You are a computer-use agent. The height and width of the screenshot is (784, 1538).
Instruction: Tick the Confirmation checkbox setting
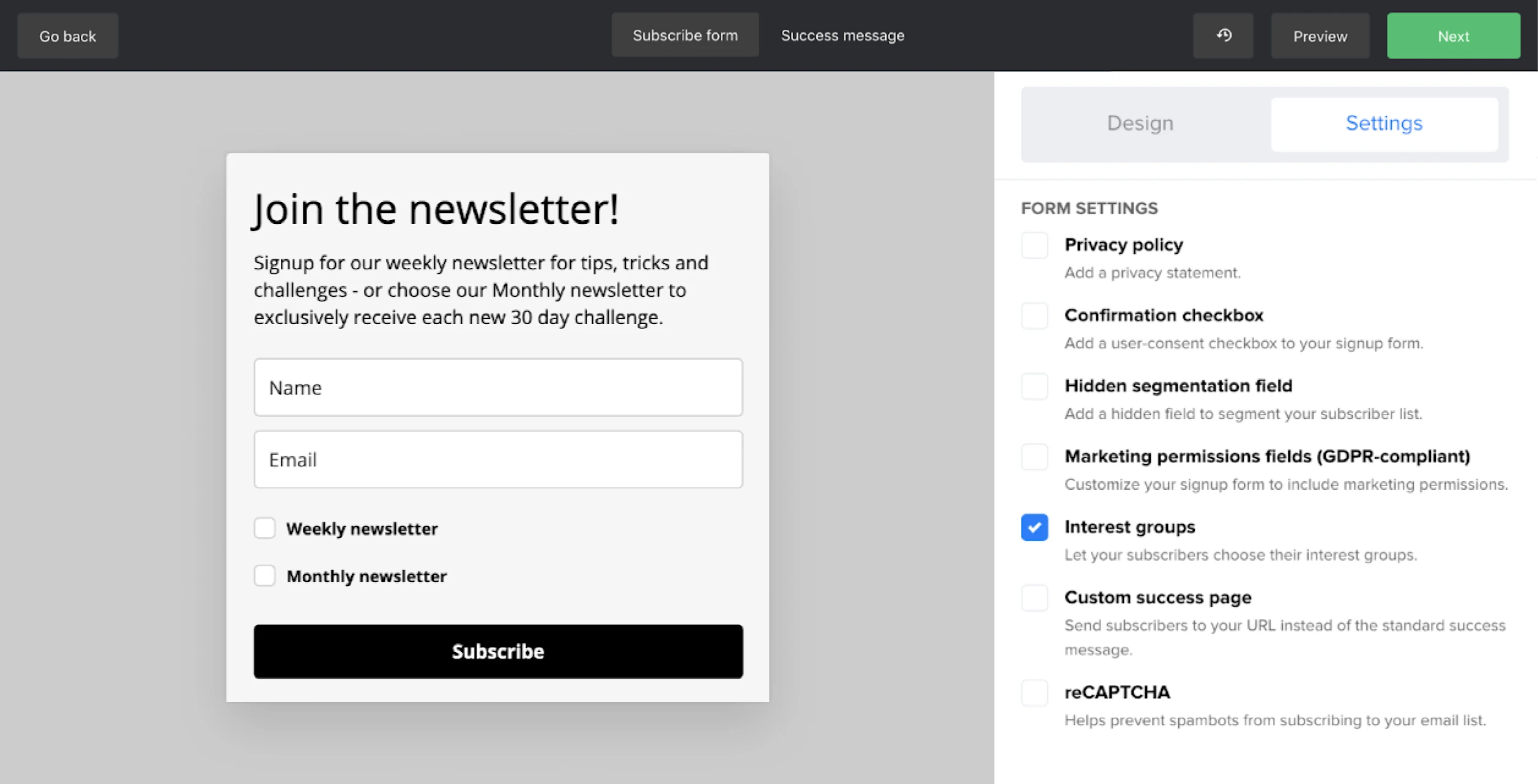tap(1034, 316)
